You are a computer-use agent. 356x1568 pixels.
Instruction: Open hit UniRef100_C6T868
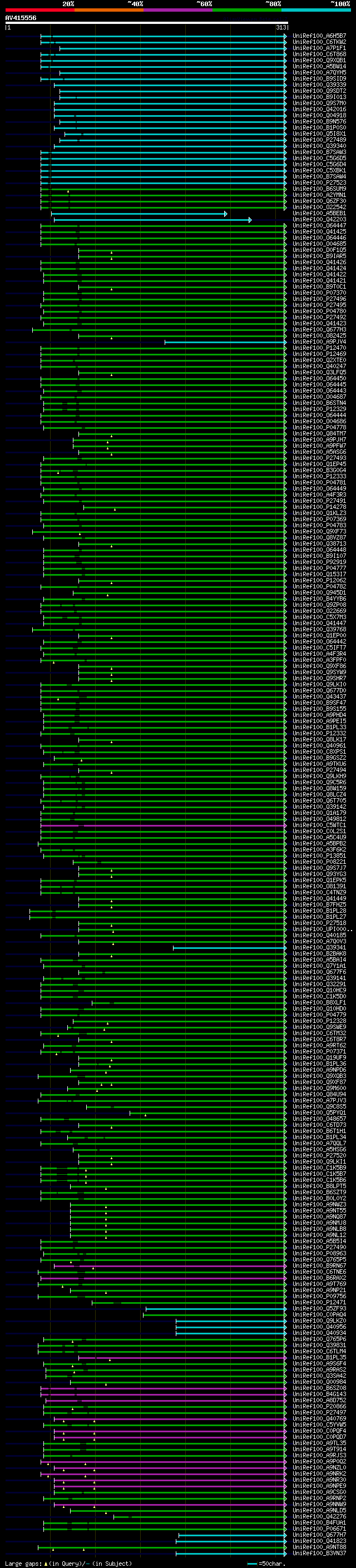click(x=319, y=54)
